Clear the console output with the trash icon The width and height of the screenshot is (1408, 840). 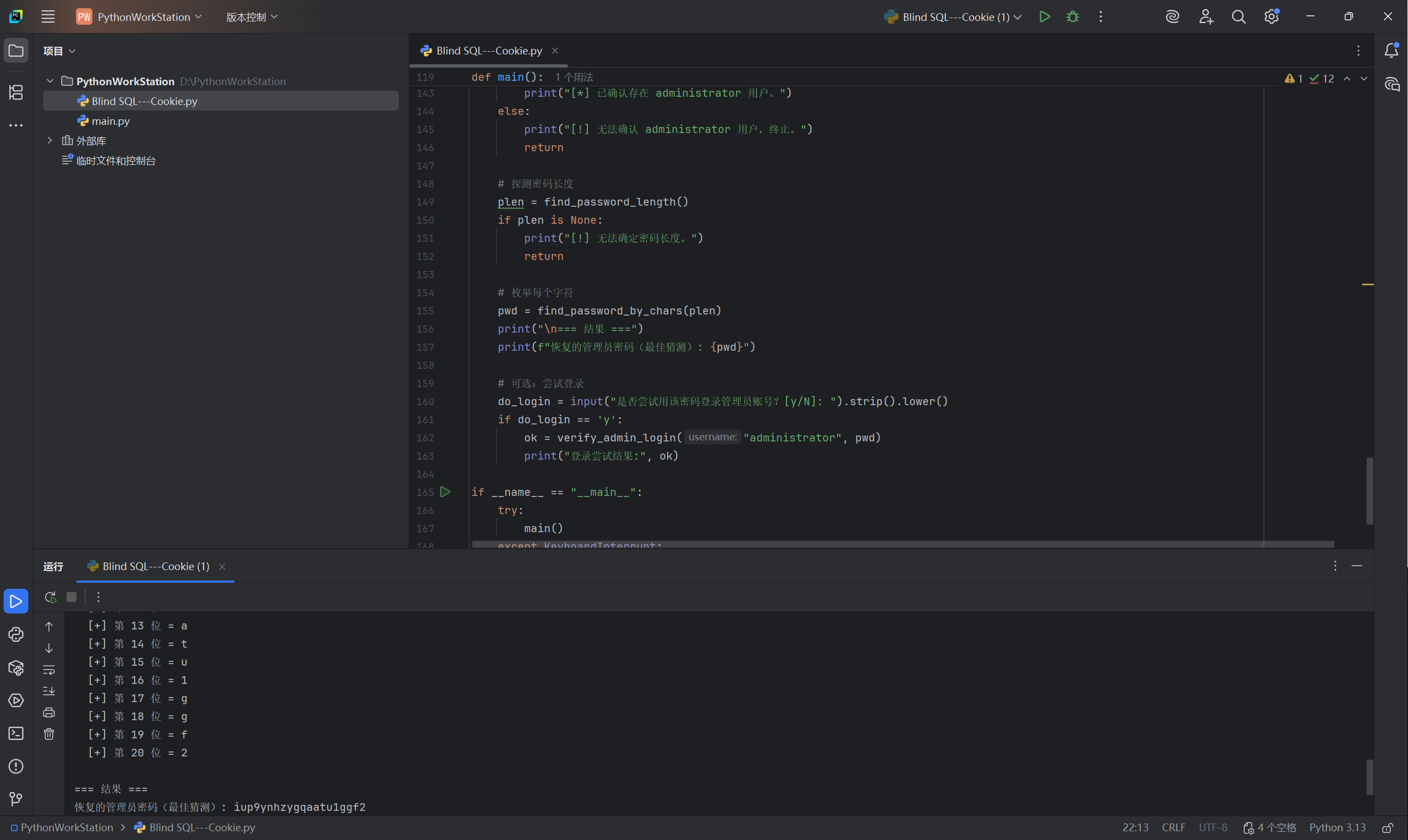coord(50,734)
